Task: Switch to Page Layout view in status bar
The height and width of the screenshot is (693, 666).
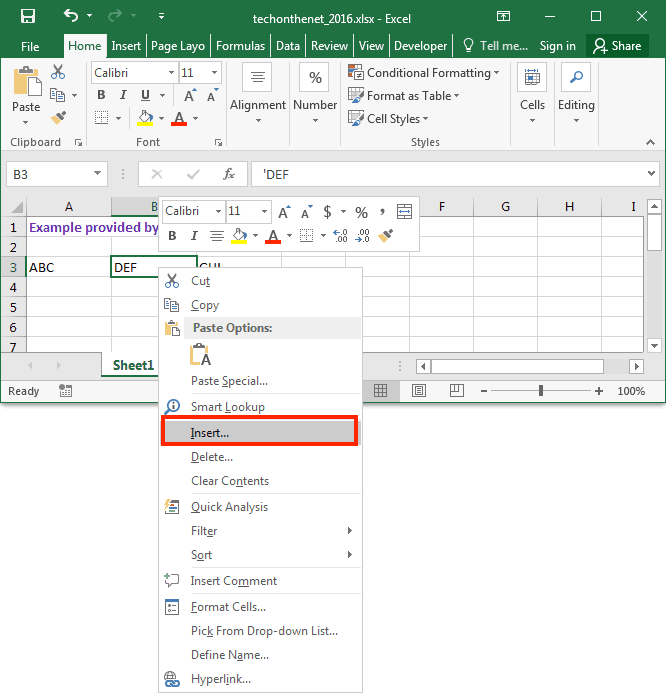Action: [x=418, y=391]
